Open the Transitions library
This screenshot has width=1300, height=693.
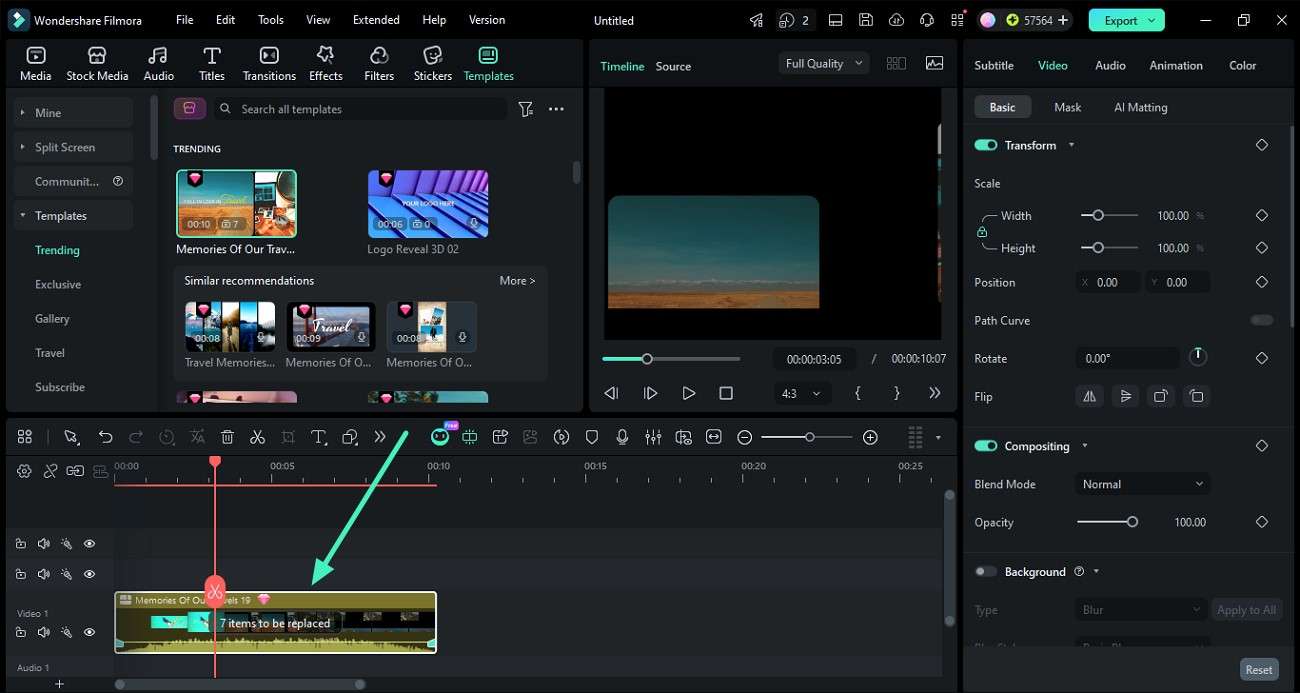tap(269, 63)
